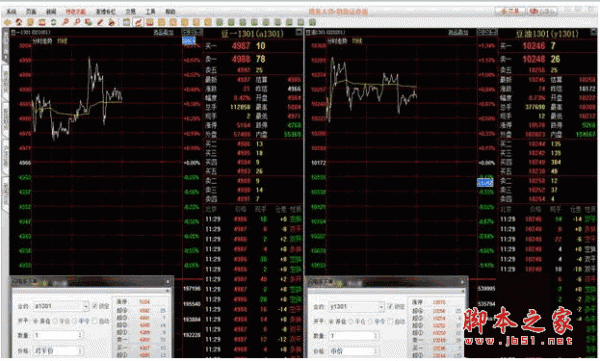Click 总手 value 377690 in 豆油 quote
Viewport: 600px width, 361px height.
tap(535, 107)
